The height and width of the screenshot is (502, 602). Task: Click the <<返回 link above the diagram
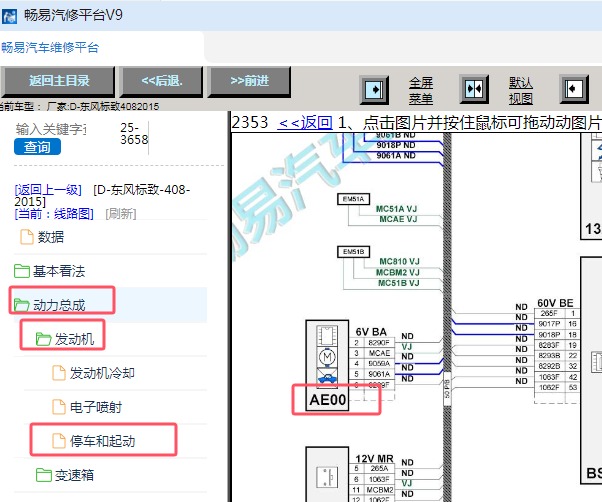pyautogui.click(x=305, y=123)
